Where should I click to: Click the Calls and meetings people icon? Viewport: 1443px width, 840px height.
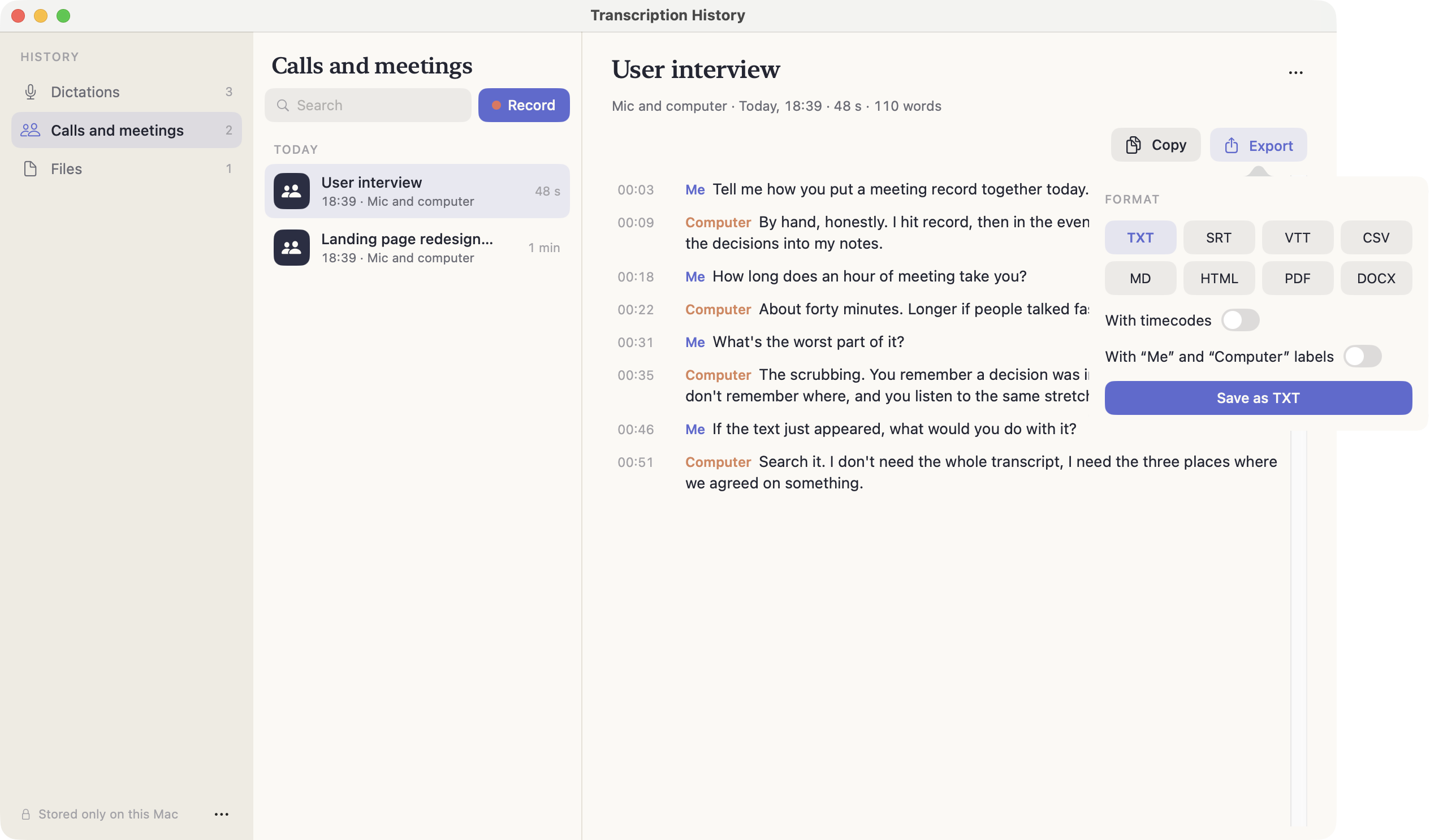click(x=31, y=130)
